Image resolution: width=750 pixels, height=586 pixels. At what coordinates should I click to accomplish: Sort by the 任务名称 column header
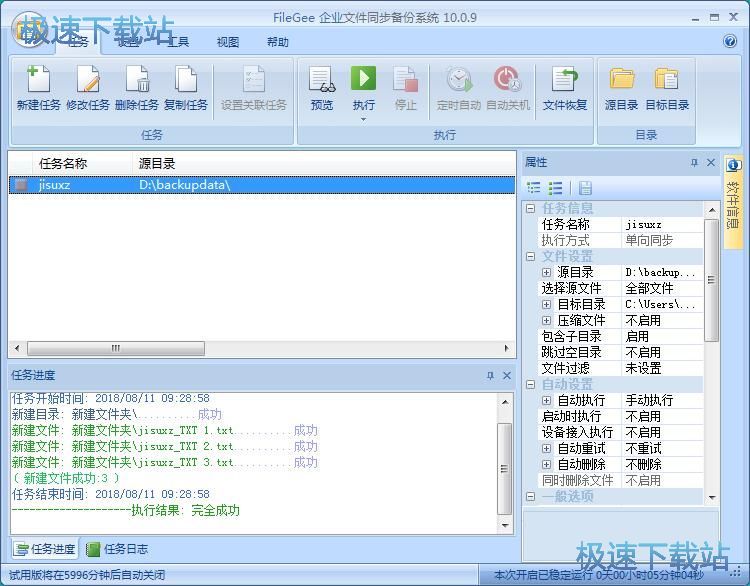pos(82,164)
